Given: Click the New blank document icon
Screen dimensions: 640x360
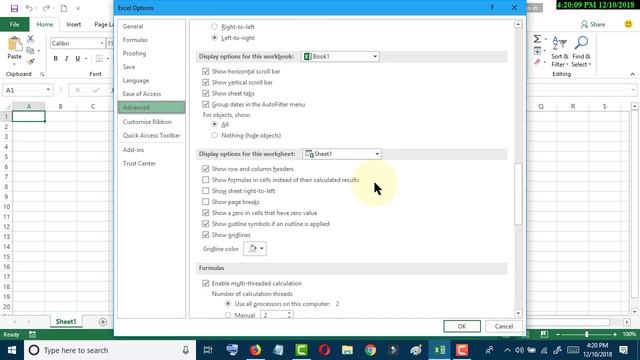Looking at the screenshot, I should pyautogui.click(x=64, y=8).
